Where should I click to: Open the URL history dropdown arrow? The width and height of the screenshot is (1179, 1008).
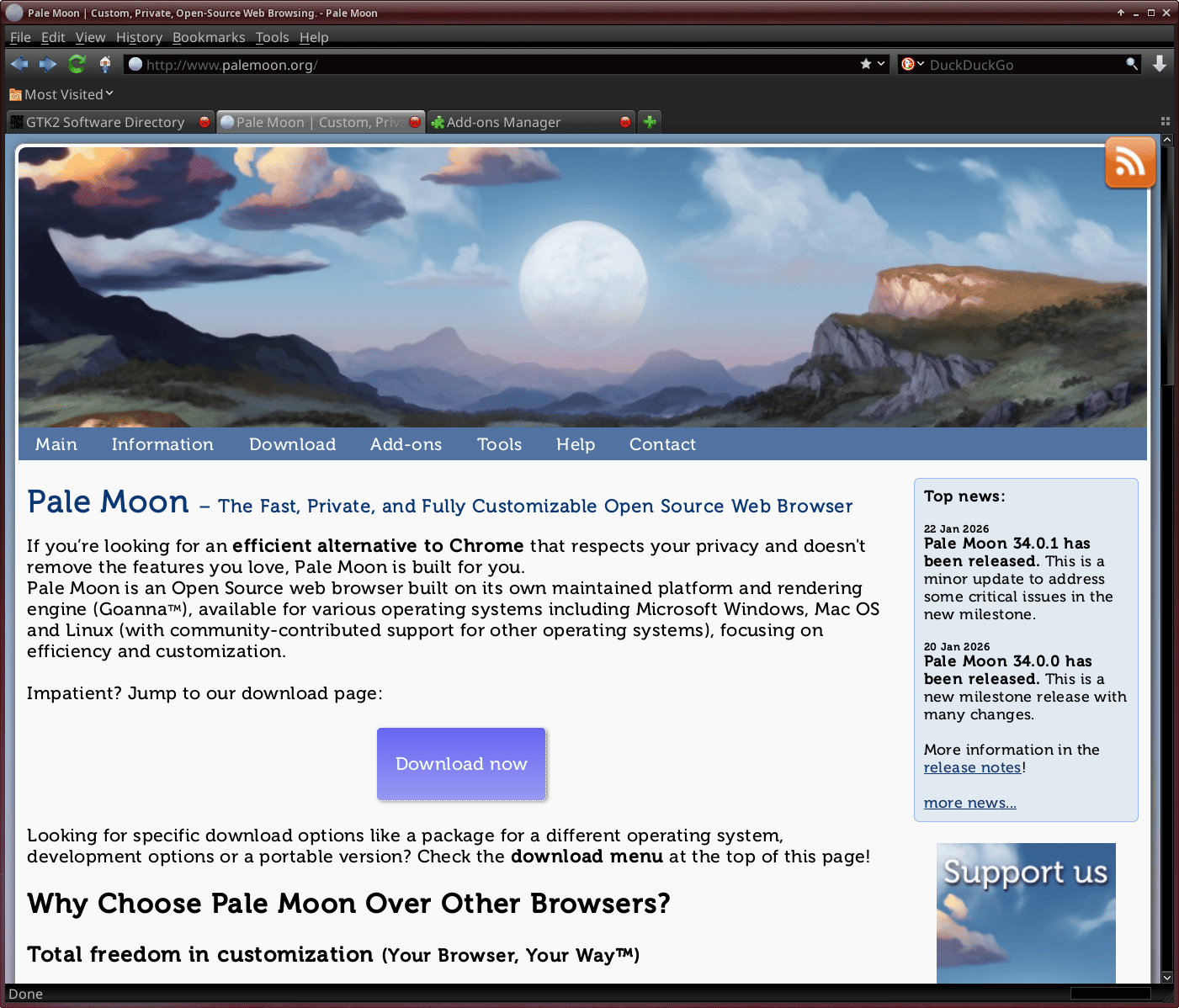point(881,64)
